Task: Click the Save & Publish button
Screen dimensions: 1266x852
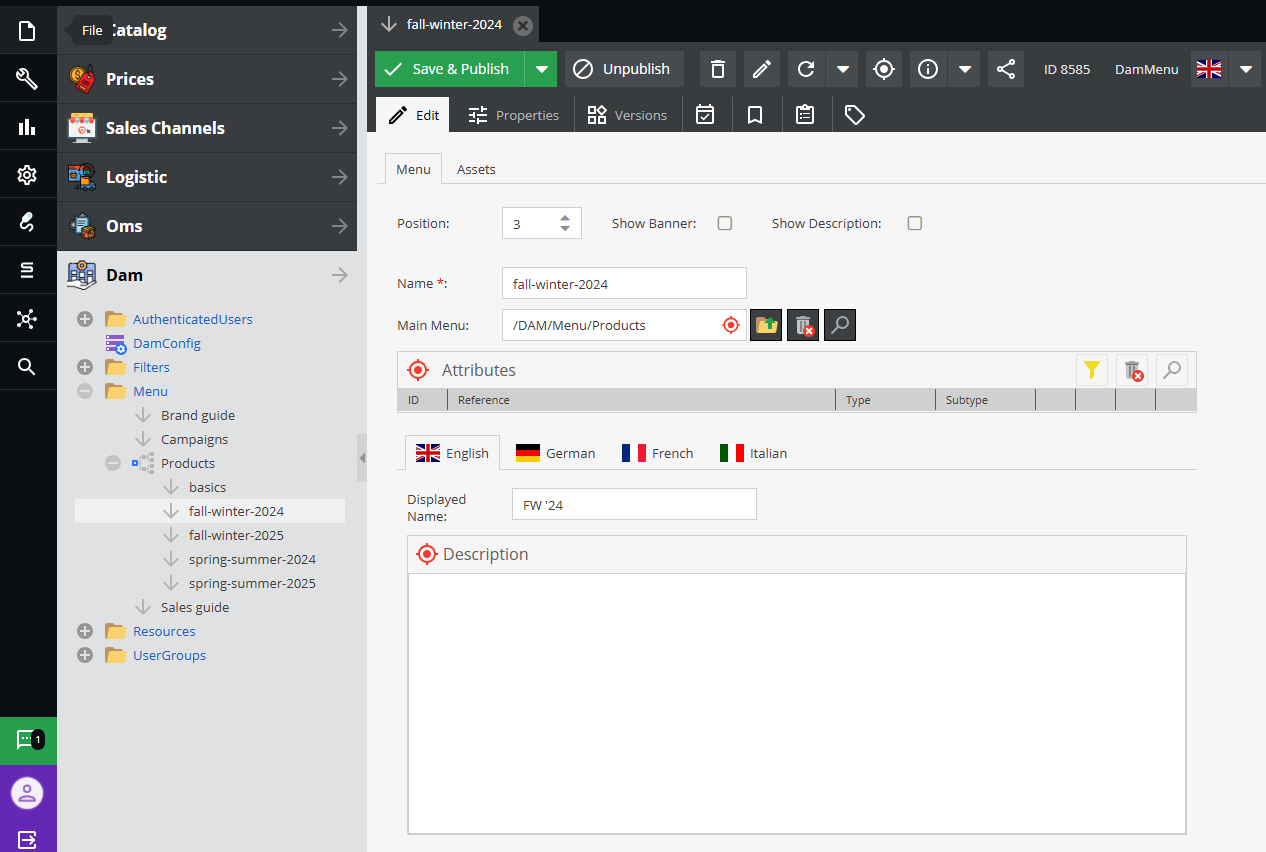Action: [449, 69]
